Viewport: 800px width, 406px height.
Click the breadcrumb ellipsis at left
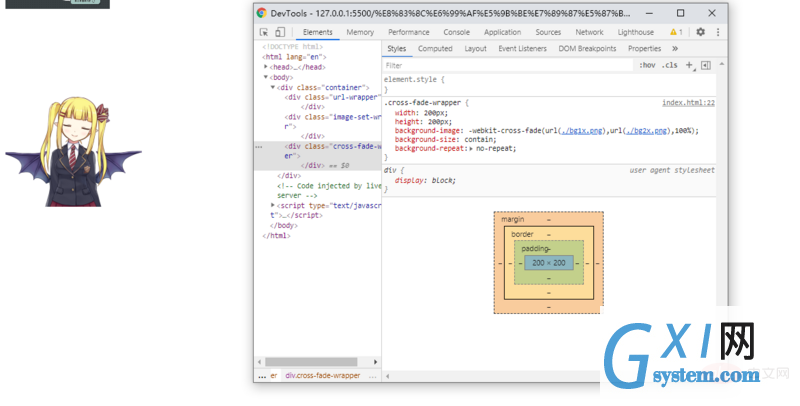tap(262, 376)
